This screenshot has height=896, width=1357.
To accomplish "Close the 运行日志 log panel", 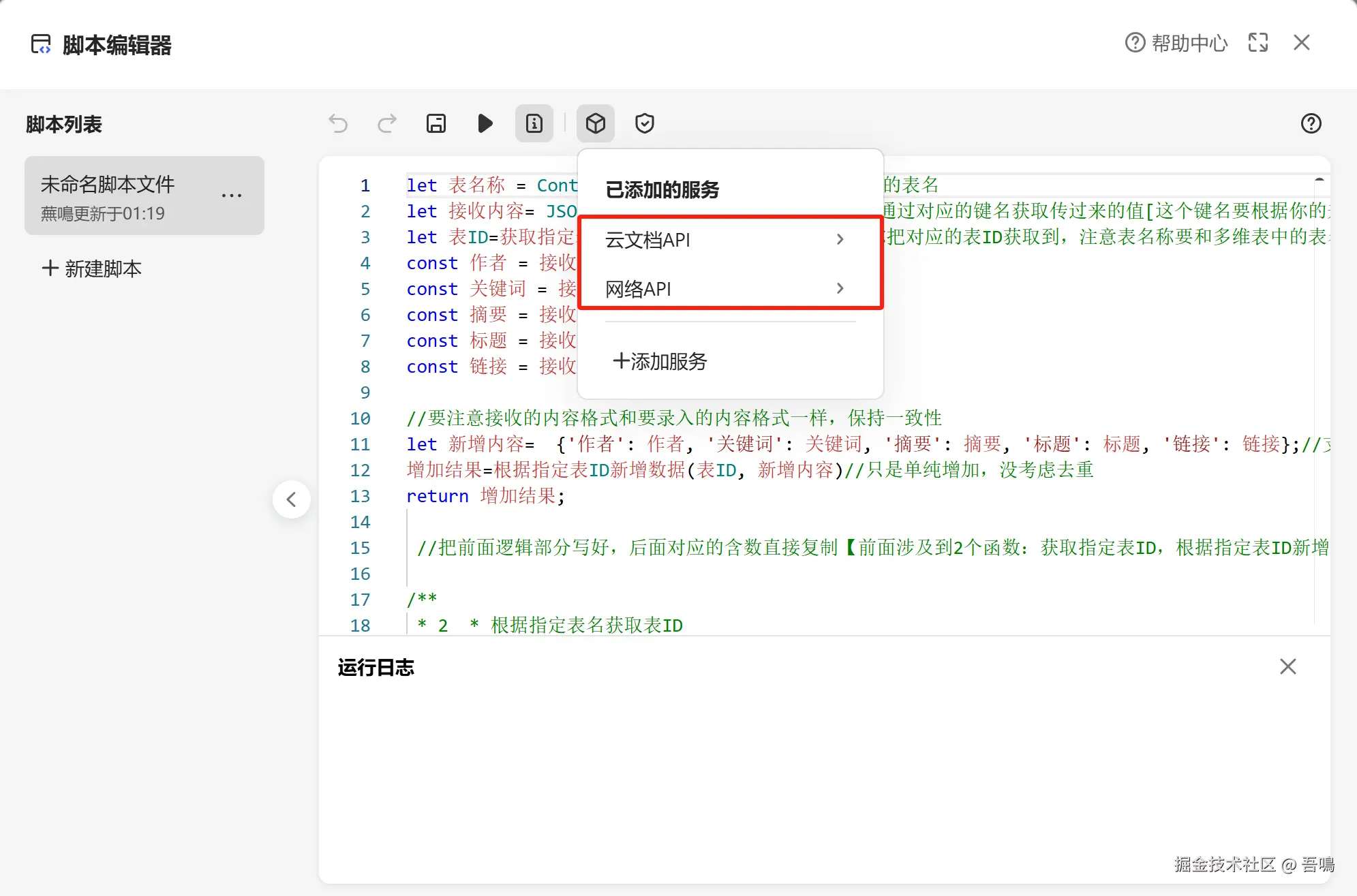I will coord(1287,666).
